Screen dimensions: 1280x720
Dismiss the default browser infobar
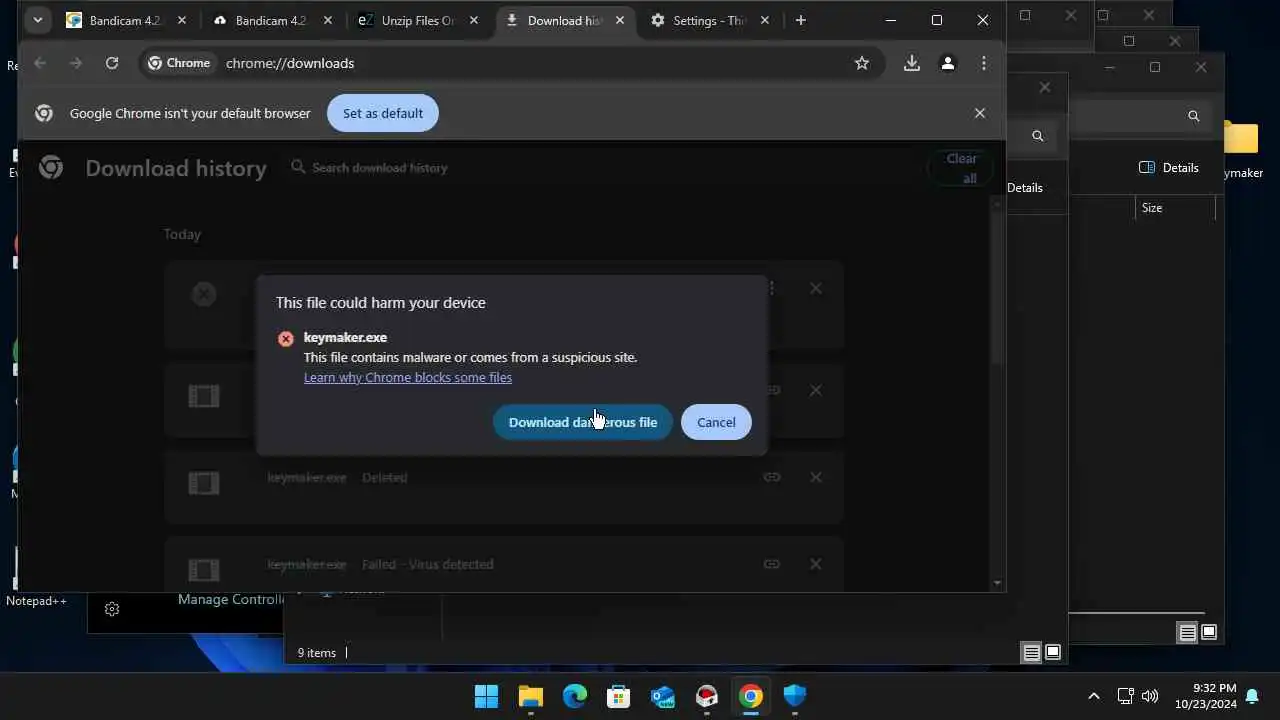point(980,113)
